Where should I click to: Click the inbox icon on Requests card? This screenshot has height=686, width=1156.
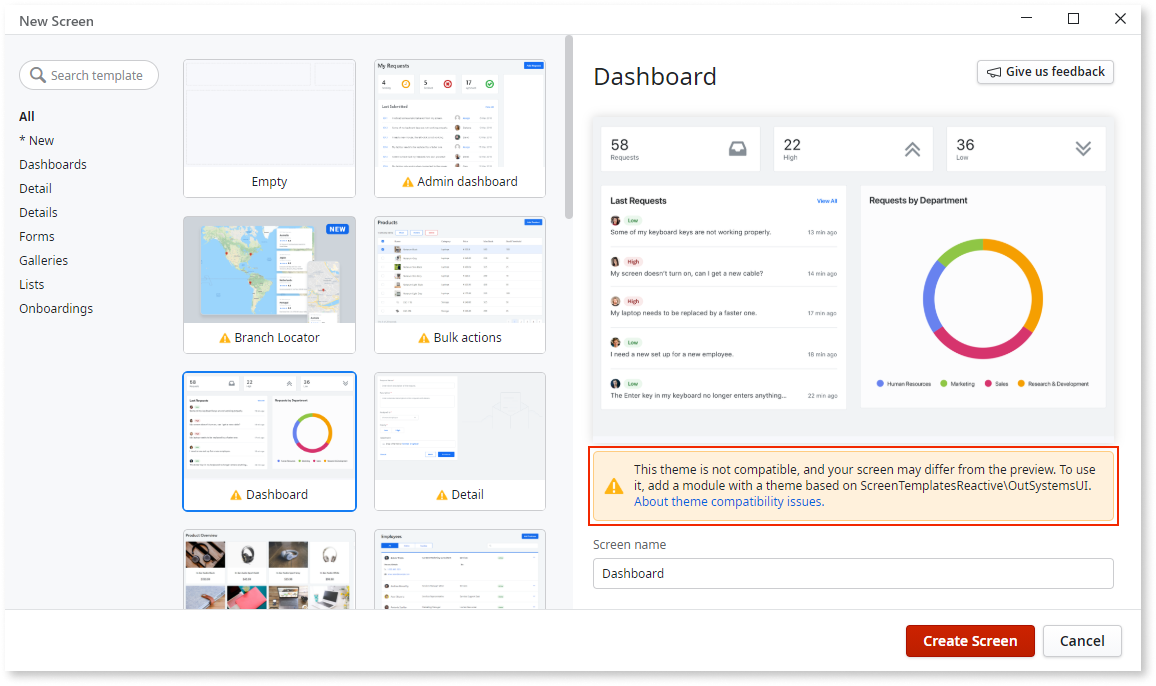coord(738,147)
